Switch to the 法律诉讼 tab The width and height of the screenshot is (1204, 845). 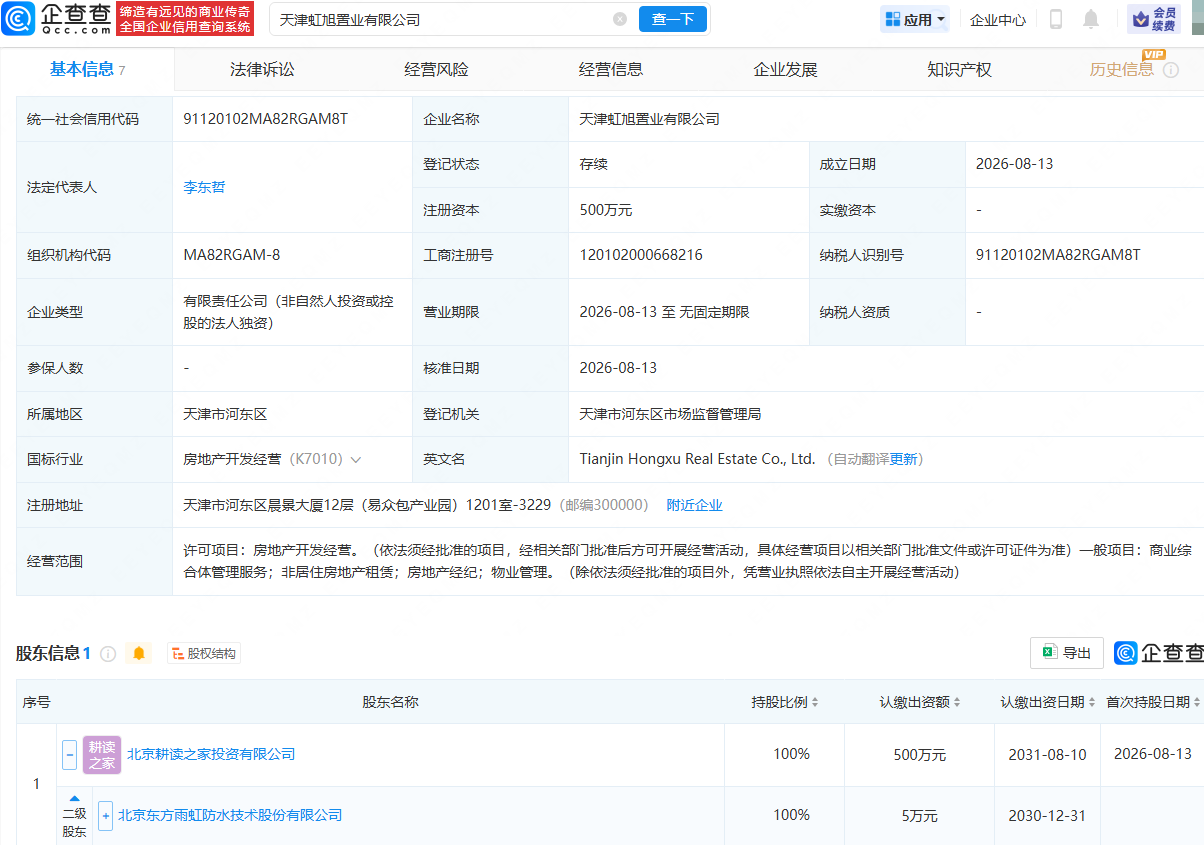(262, 69)
